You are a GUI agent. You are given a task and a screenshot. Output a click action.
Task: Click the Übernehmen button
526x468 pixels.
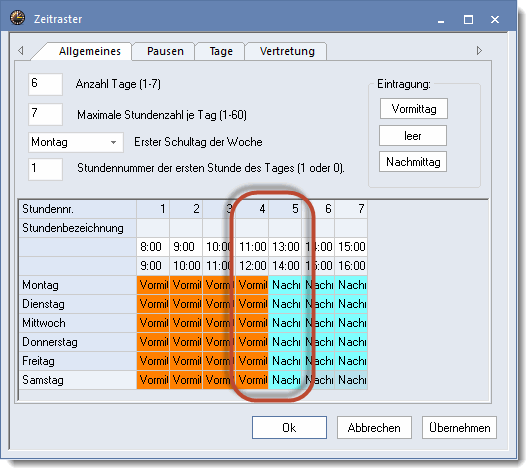(x=459, y=428)
